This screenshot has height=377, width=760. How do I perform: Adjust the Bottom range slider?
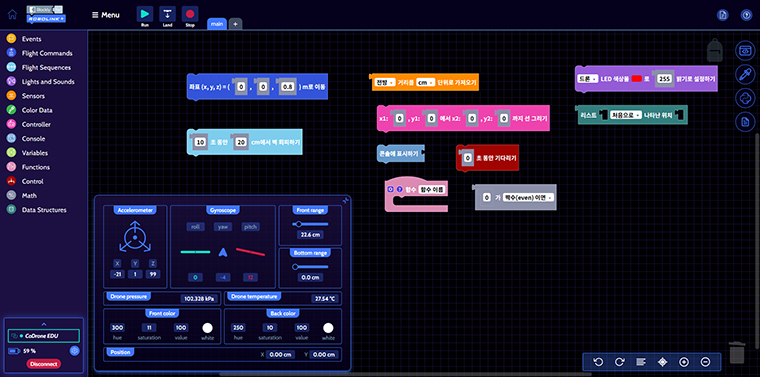click(x=310, y=267)
